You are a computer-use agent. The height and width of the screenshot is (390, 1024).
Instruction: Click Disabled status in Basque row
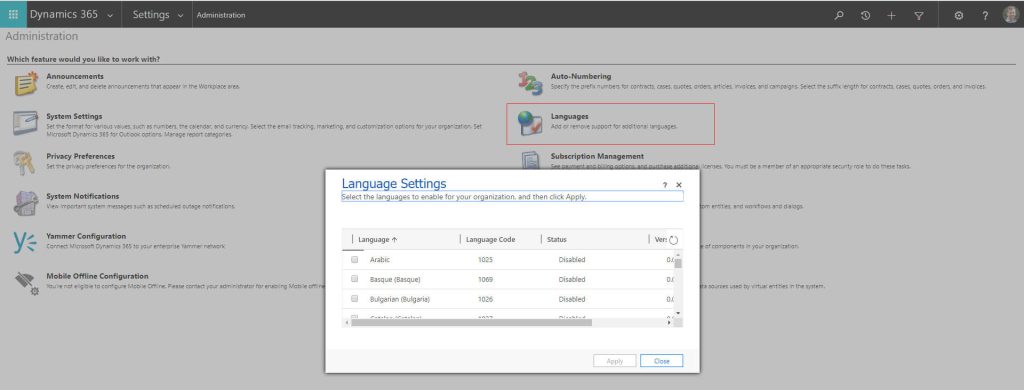click(571, 279)
